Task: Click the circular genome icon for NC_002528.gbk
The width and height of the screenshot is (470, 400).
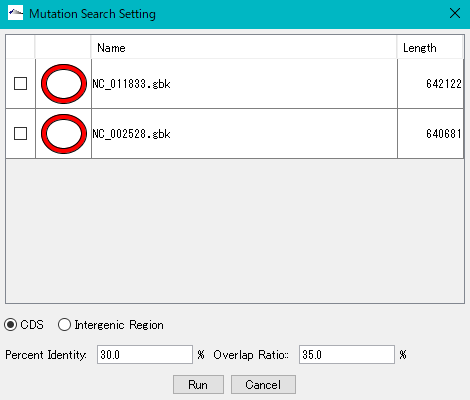Action: click(x=64, y=134)
